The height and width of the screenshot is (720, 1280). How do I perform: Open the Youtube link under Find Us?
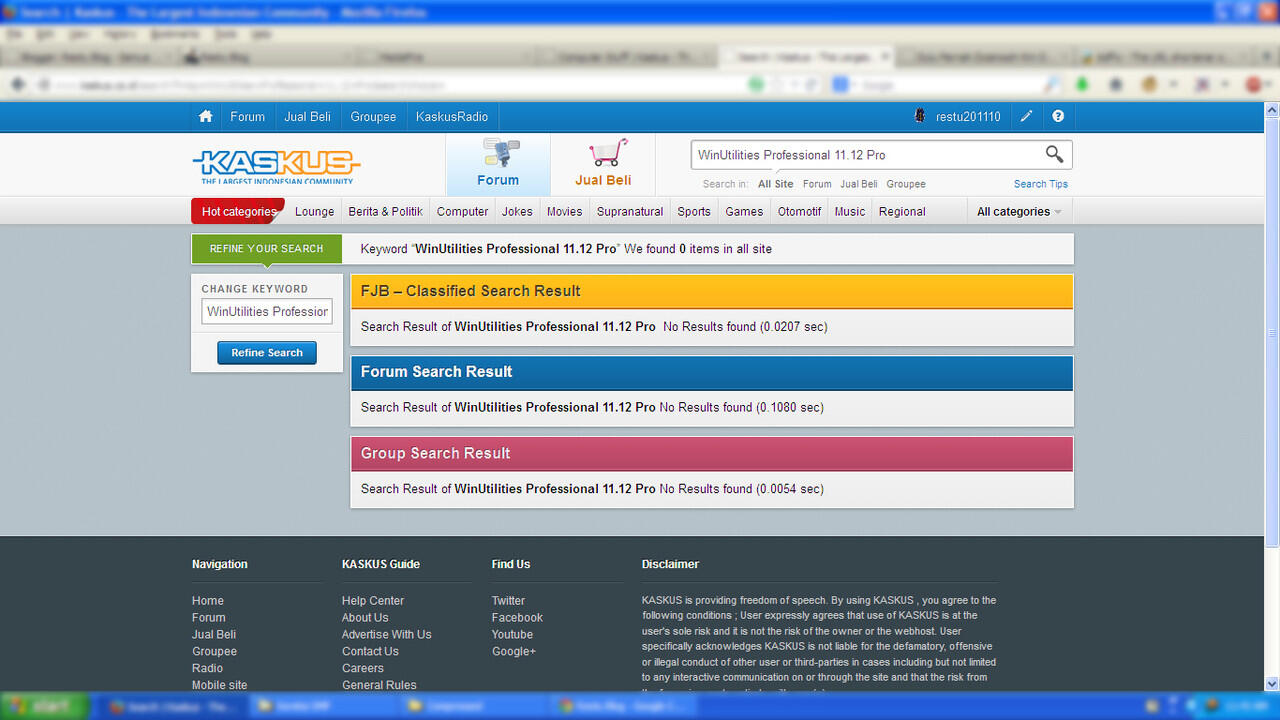pos(512,635)
